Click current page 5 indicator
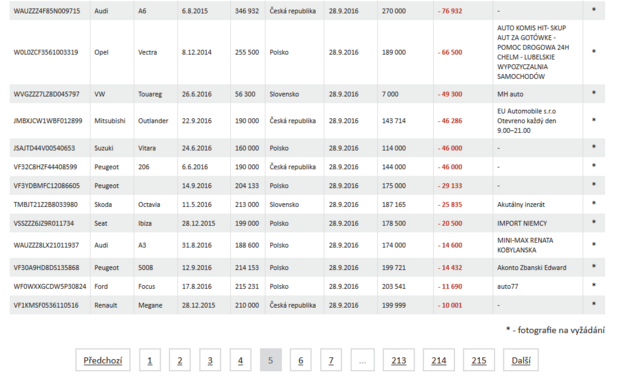630x378 pixels. point(270,360)
